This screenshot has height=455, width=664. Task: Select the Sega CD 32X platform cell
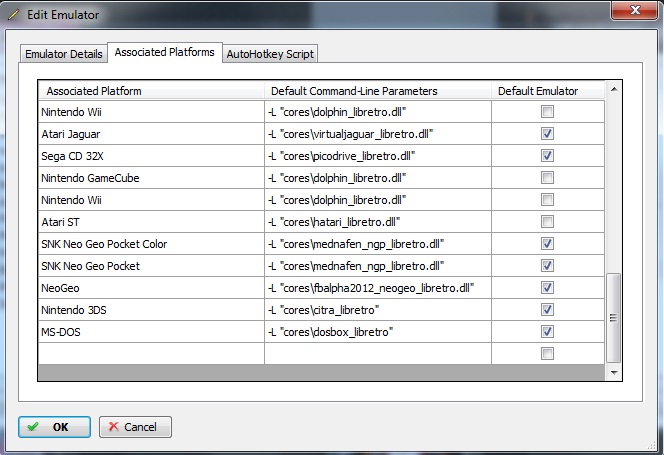pyautogui.click(x=151, y=156)
